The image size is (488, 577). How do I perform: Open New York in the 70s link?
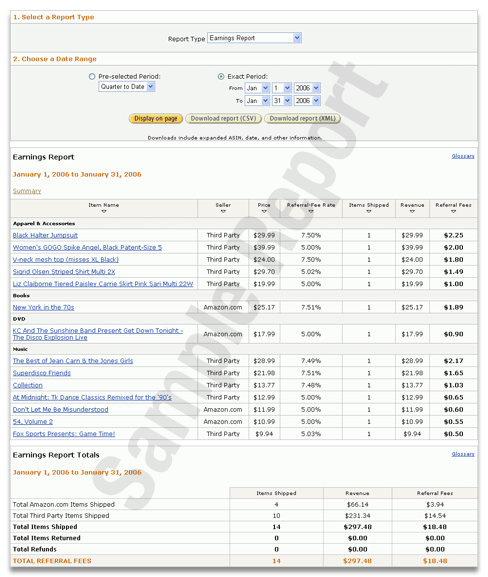43,307
